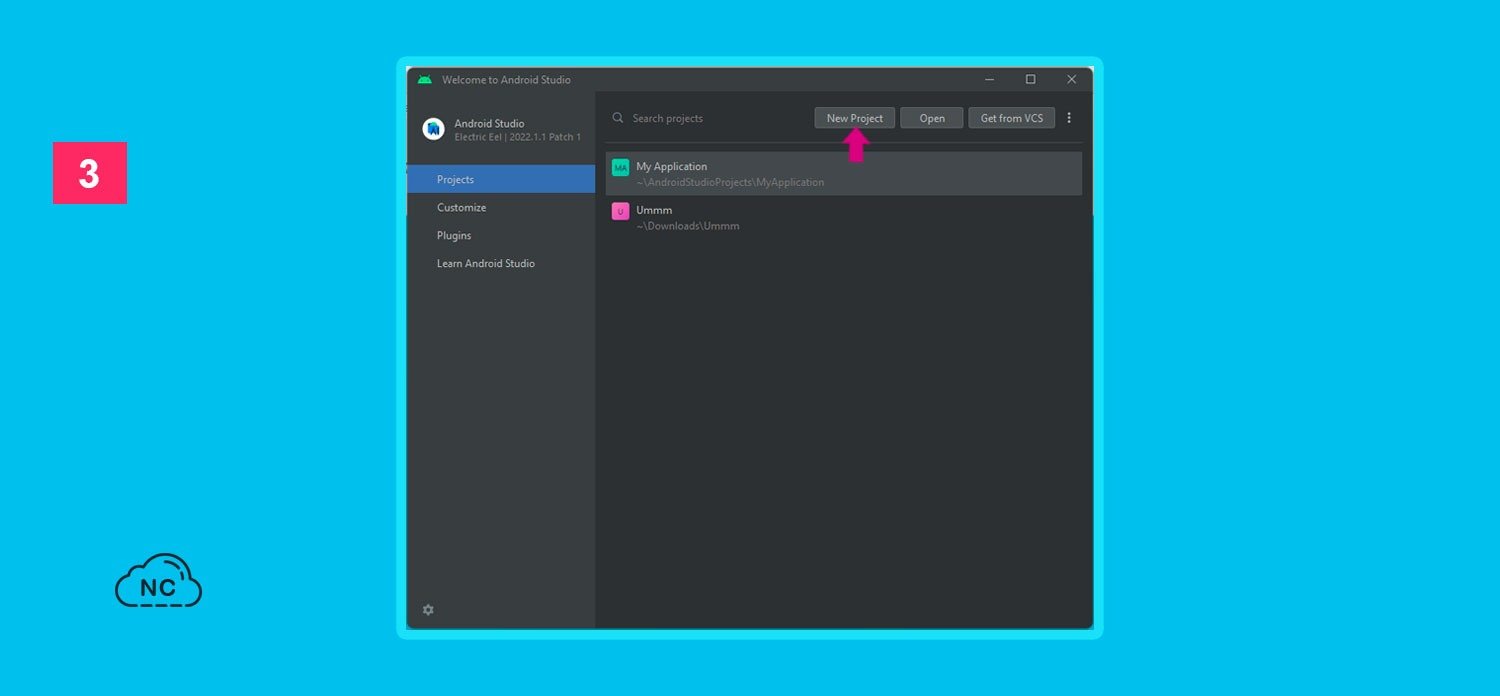Click the Electric Eel version text
Viewport: 1500px width, 696px height.
click(518, 137)
